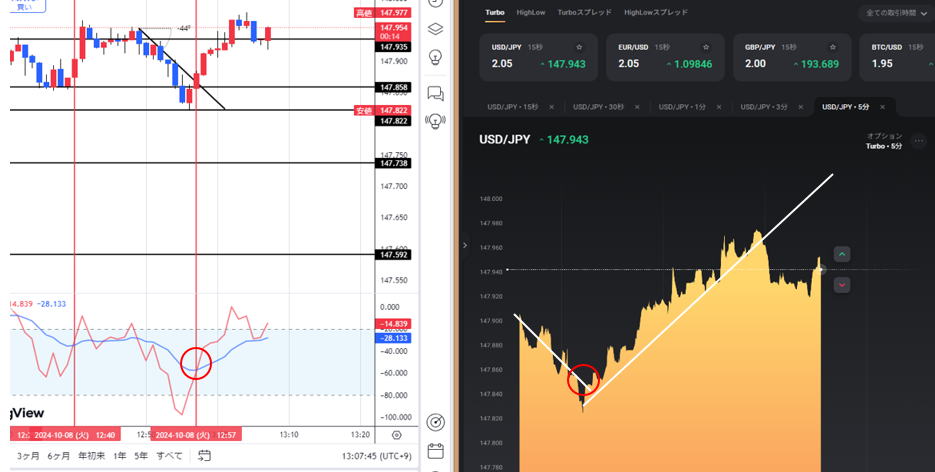Star the GBP/JPY asset card
Image resolution: width=935 pixels, height=472 pixels.
pyautogui.click(x=833, y=47)
